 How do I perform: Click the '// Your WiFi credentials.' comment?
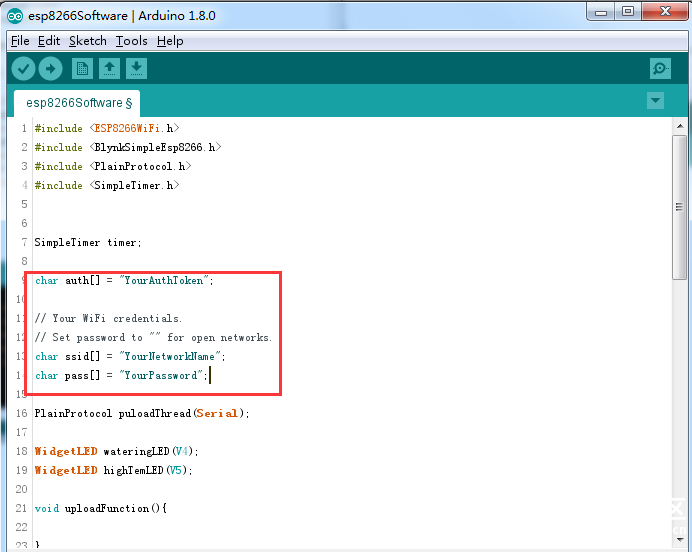[x=108, y=319]
